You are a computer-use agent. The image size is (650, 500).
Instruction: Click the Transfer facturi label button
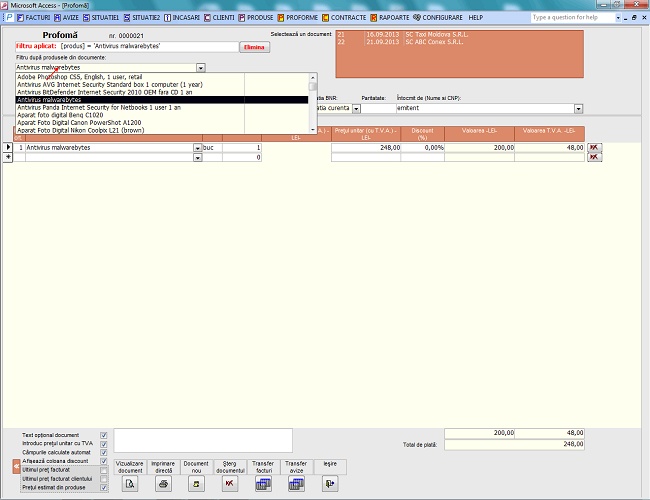(x=263, y=467)
